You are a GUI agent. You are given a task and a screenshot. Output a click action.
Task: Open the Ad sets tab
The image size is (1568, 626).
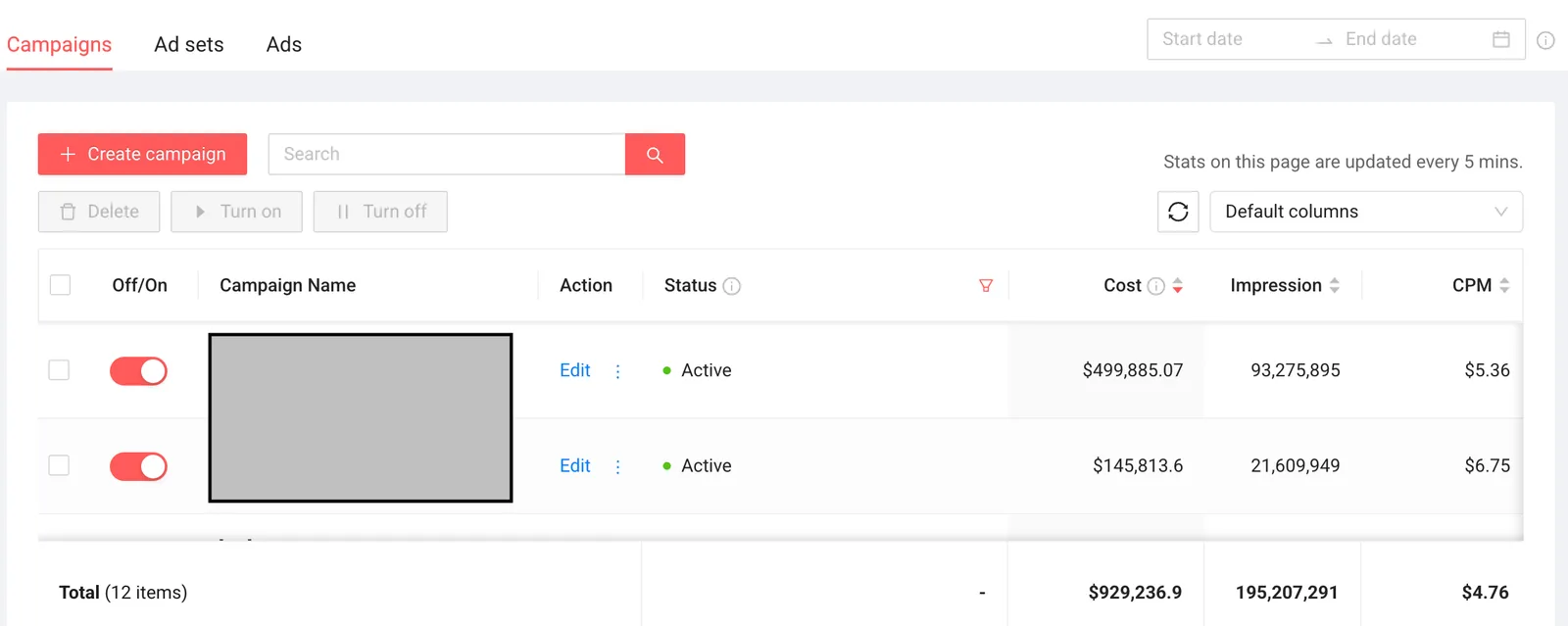click(189, 44)
